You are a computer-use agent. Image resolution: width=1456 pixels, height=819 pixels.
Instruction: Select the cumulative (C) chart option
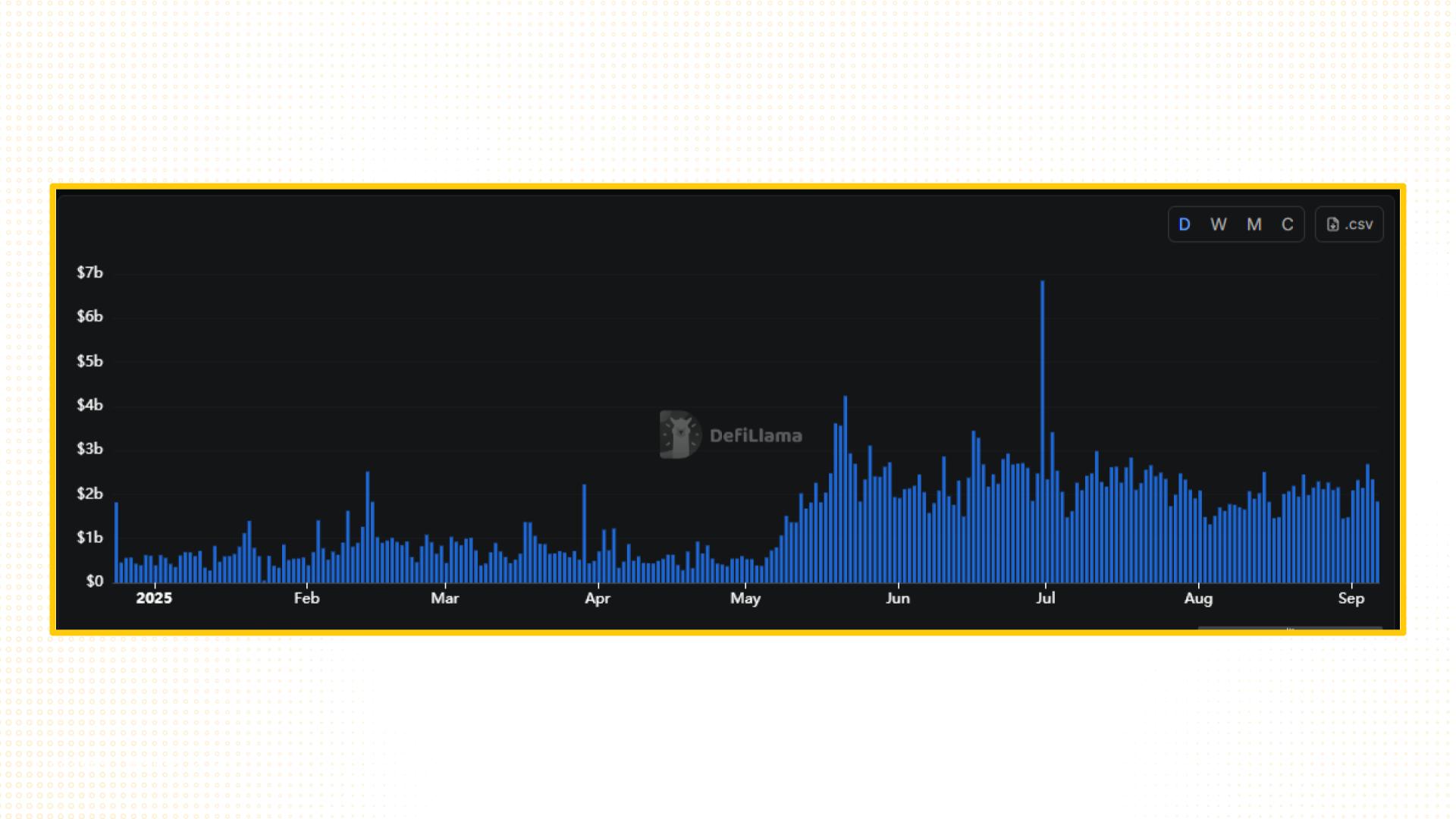point(1288,224)
